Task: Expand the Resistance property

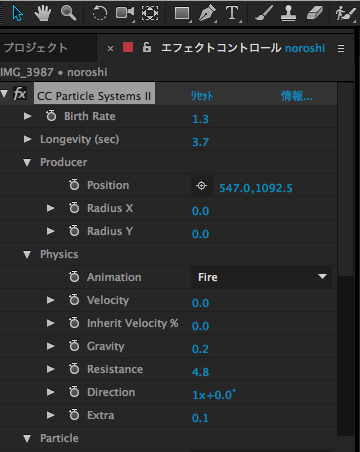Action: point(50,369)
